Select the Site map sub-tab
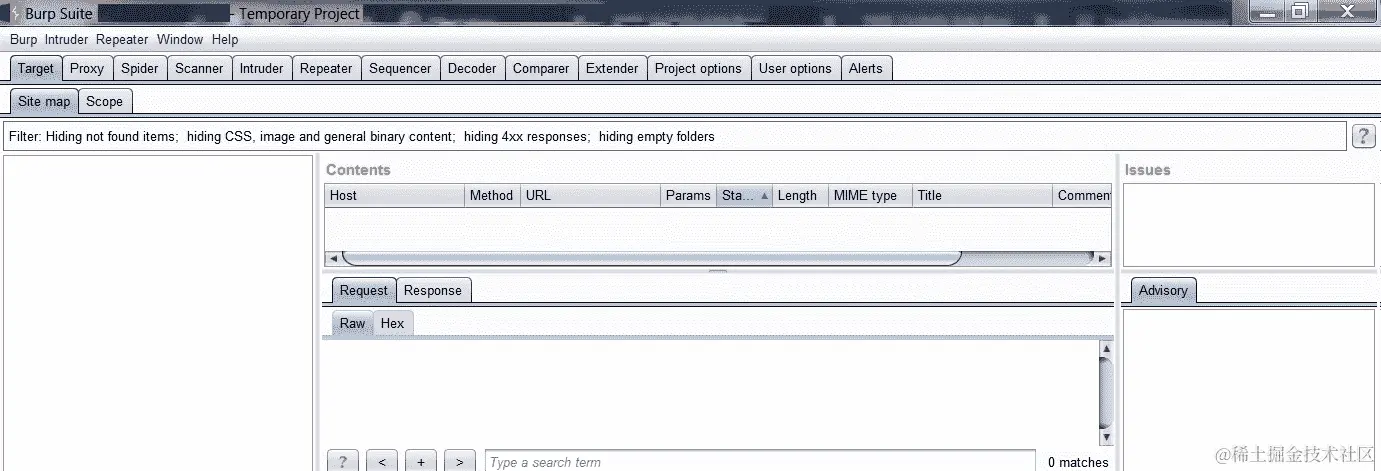This screenshot has width=1381, height=471. click(44, 101)
